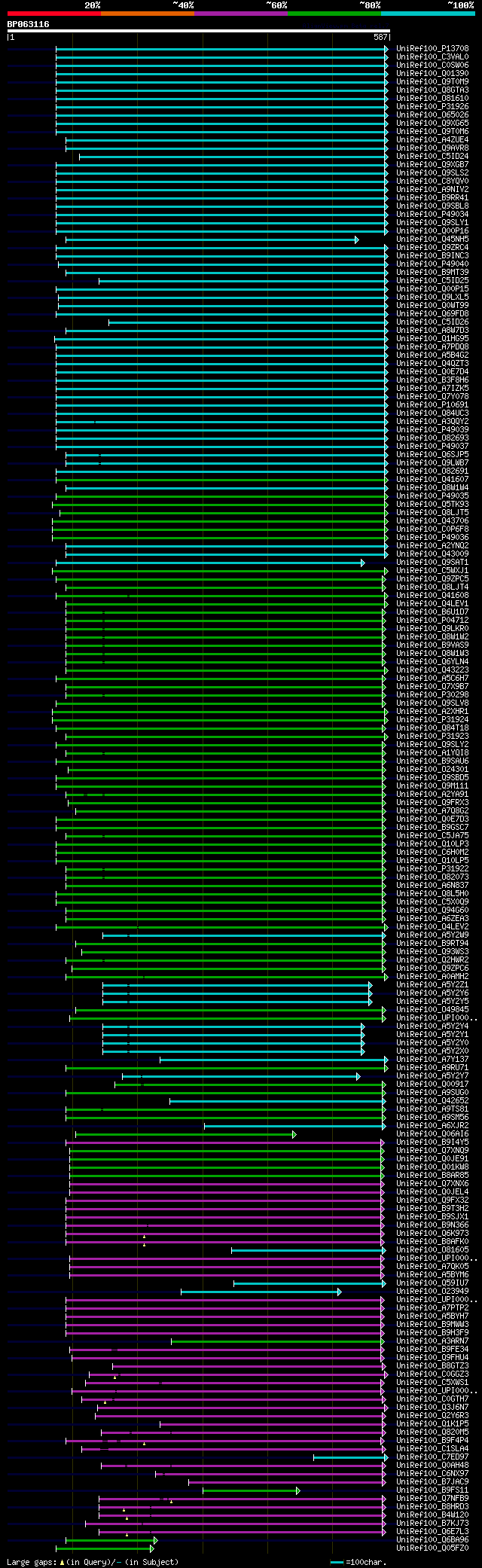Open hit UniRef100_A4ZUE4

click(x=432, y=140)
